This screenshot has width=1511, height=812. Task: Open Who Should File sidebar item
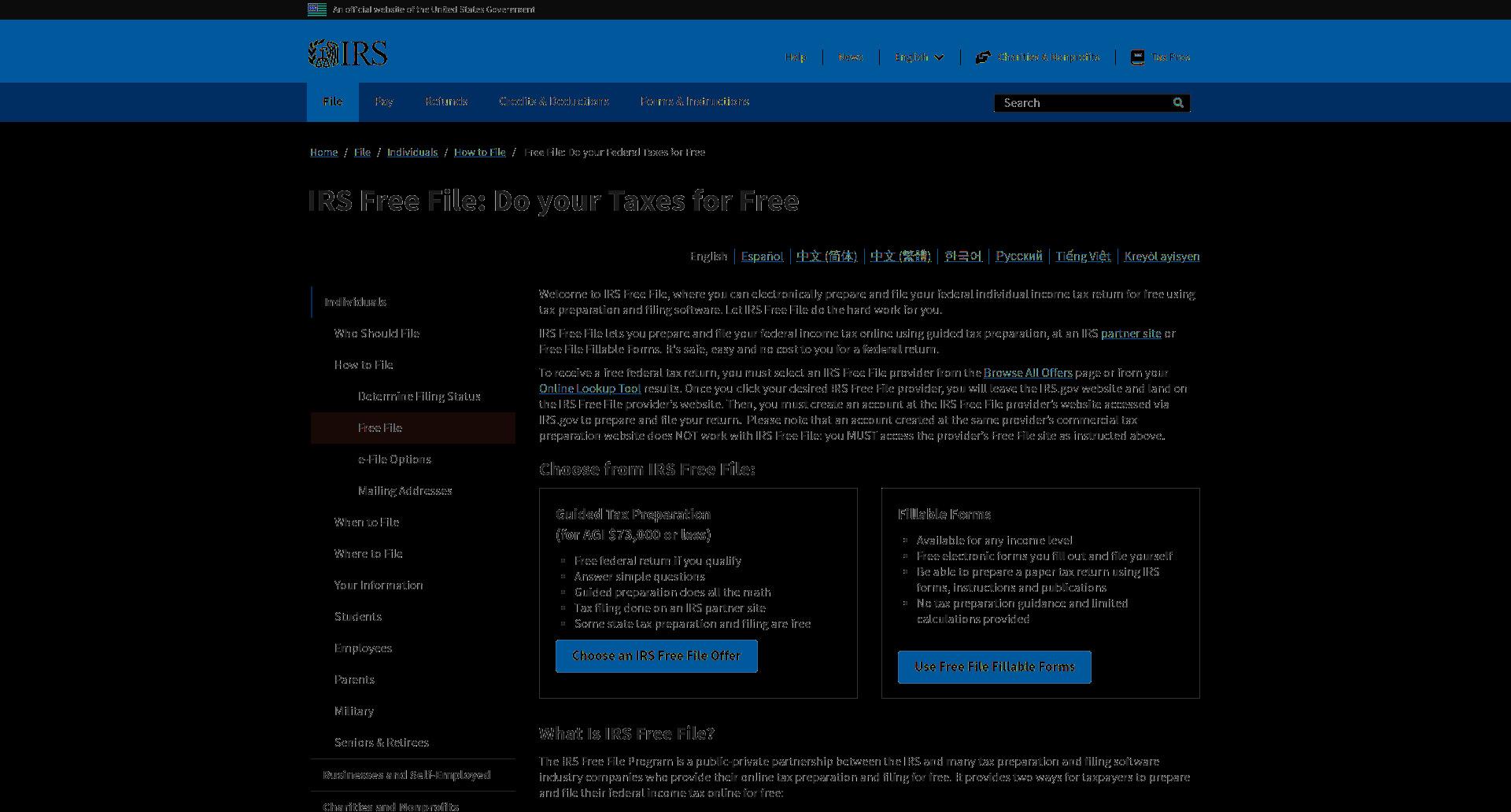tap(376, 334)
